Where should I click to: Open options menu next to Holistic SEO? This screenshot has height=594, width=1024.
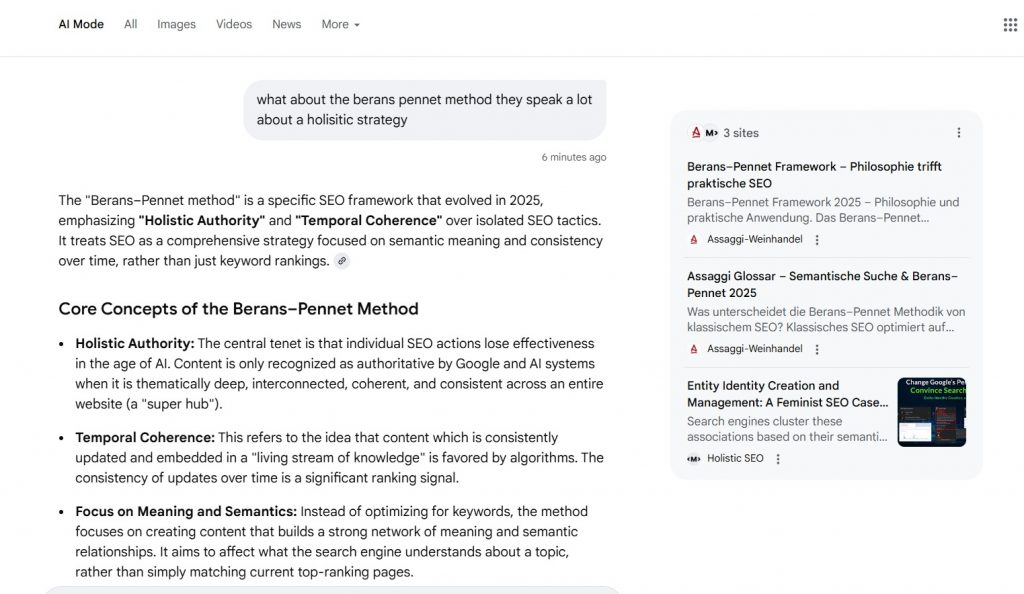[778, 459]
